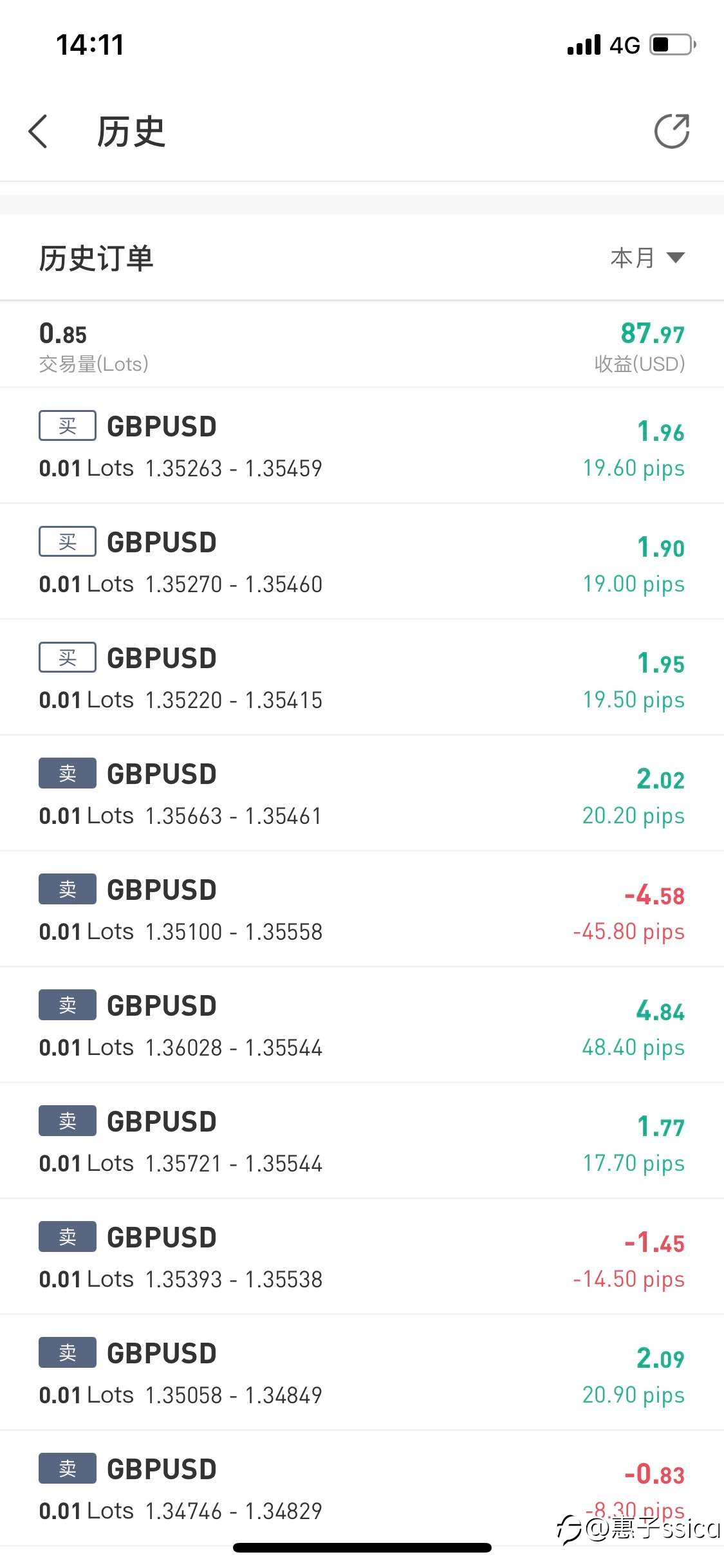Tap the back arrow icon
The height and width of the screenshot is (1568, 724).
(39, 132)
